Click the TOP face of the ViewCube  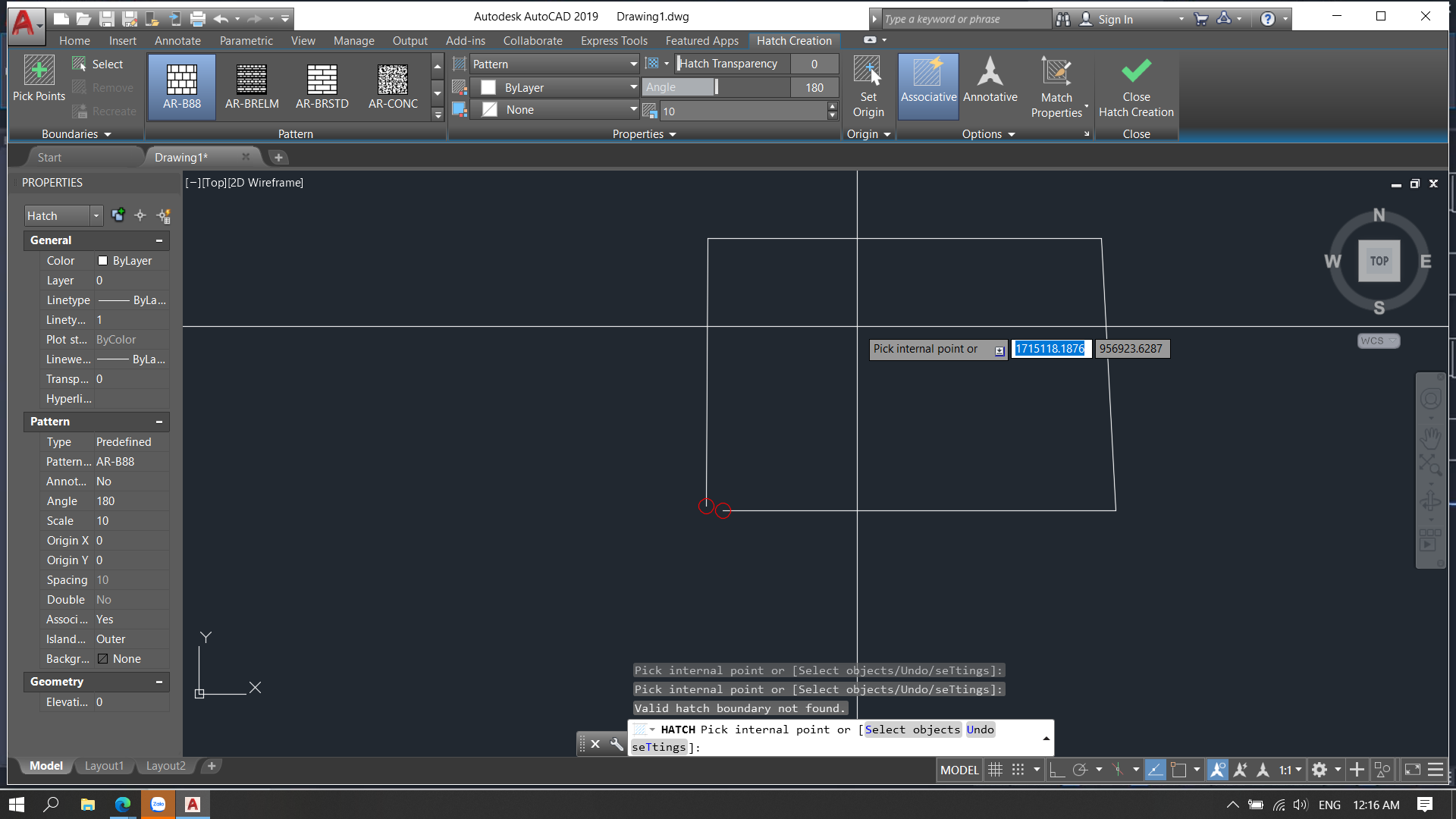click(1379, 261)
